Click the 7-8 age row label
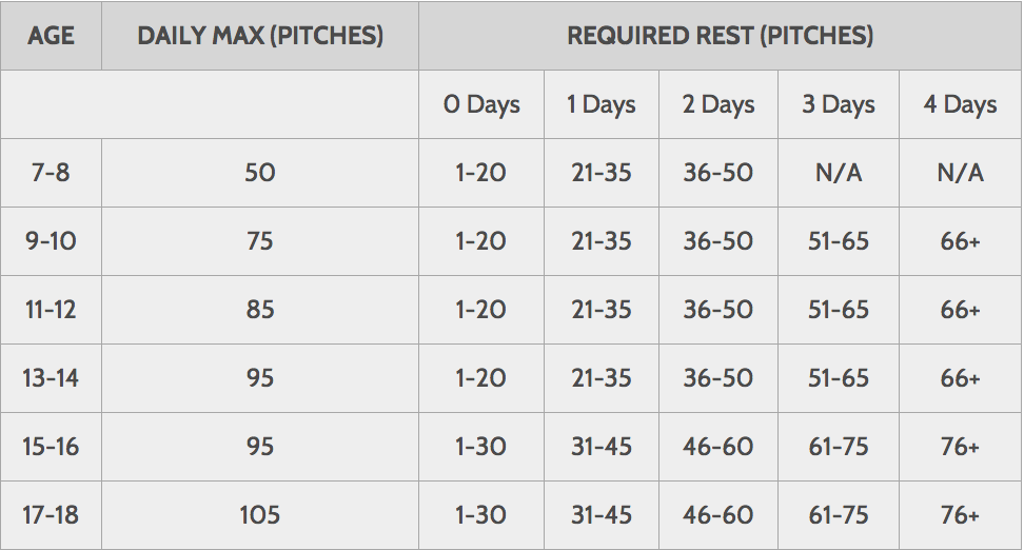 pyautogui.click(x=51, y=173)
